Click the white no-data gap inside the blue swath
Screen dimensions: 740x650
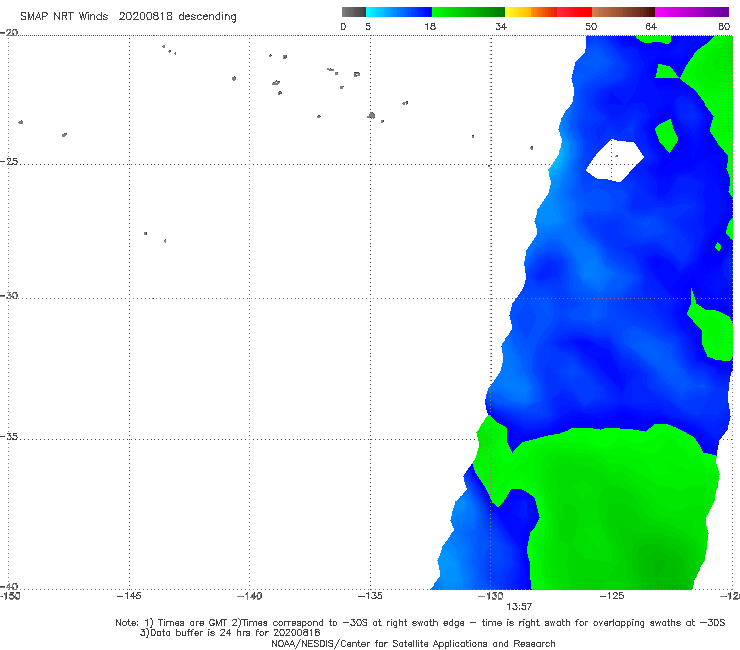pos(614,160)
